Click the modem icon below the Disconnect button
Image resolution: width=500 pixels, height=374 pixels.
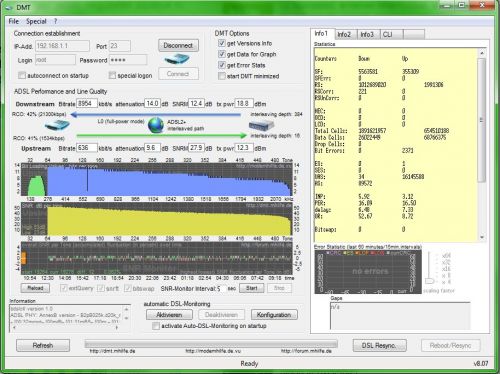[x=177, y=60]
